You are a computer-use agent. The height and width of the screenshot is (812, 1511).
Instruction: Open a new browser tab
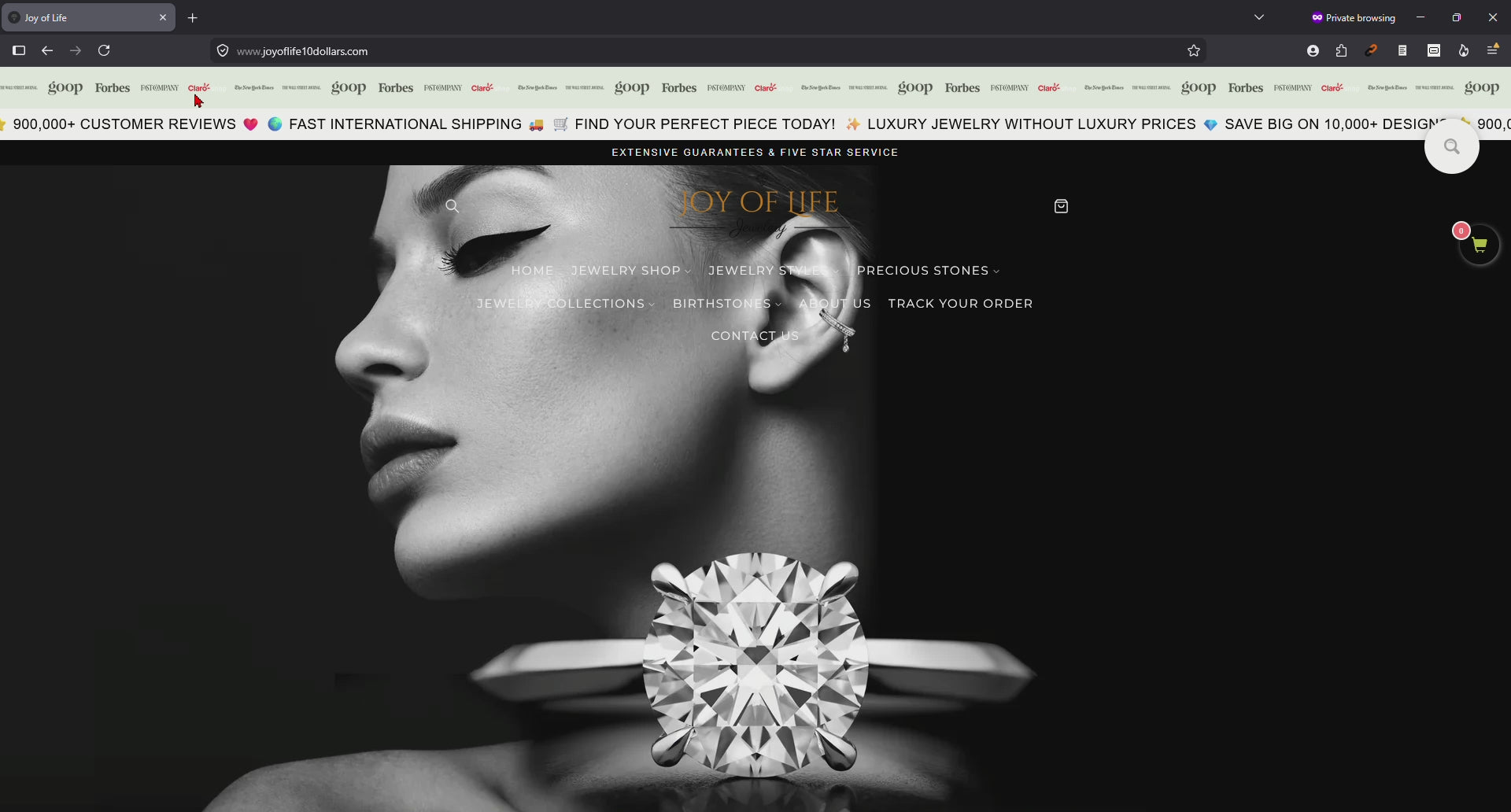point(193,17)
